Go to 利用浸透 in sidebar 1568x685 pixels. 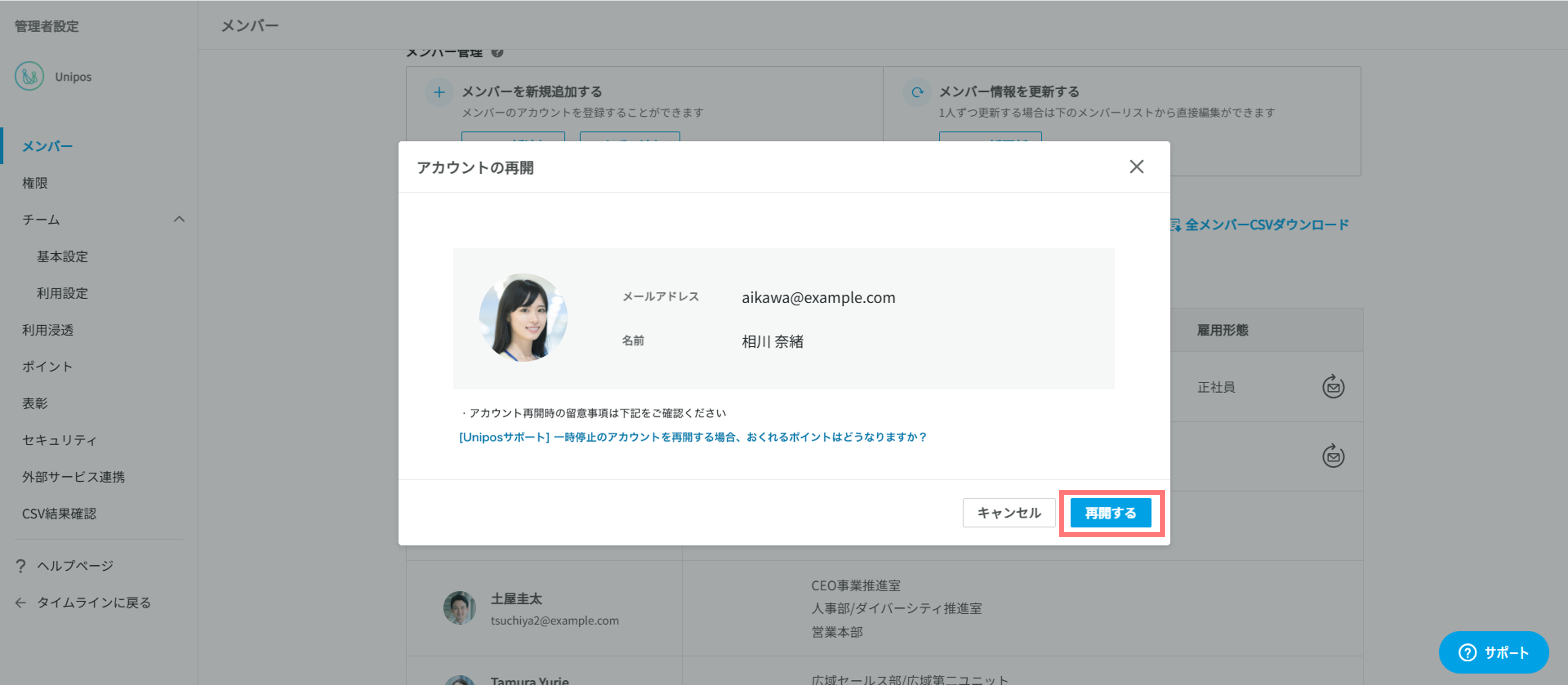pyautogui.click(x=47, y=330)
